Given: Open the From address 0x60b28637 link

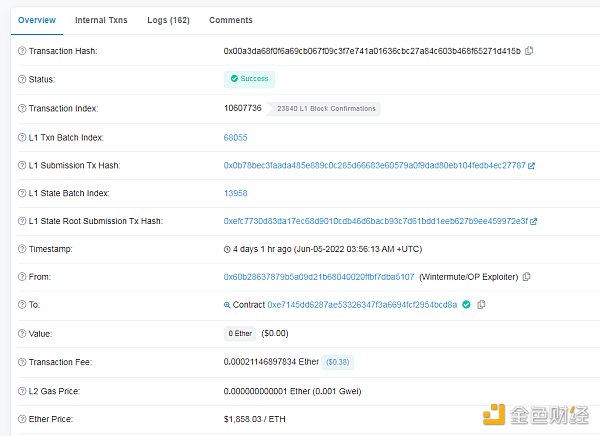Looking at the screenshot, I should click(319, 276).
